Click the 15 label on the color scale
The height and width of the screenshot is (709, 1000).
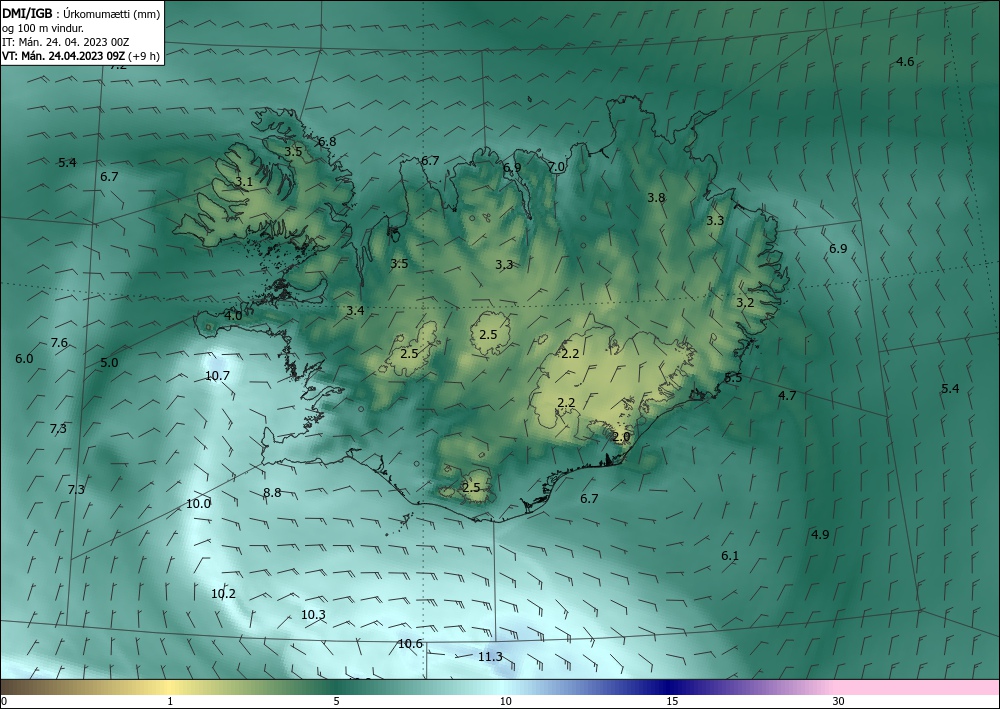[672, 701]
